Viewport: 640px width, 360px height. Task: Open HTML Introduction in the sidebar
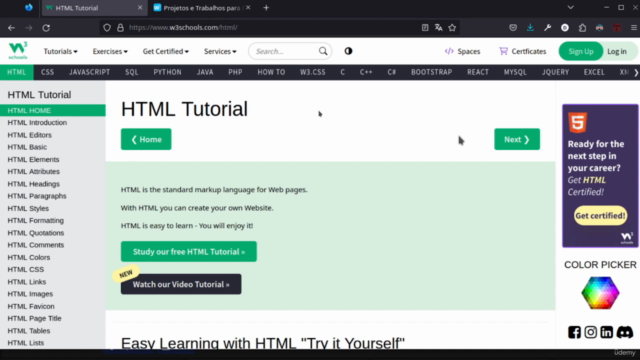click(x=37, y=122)
